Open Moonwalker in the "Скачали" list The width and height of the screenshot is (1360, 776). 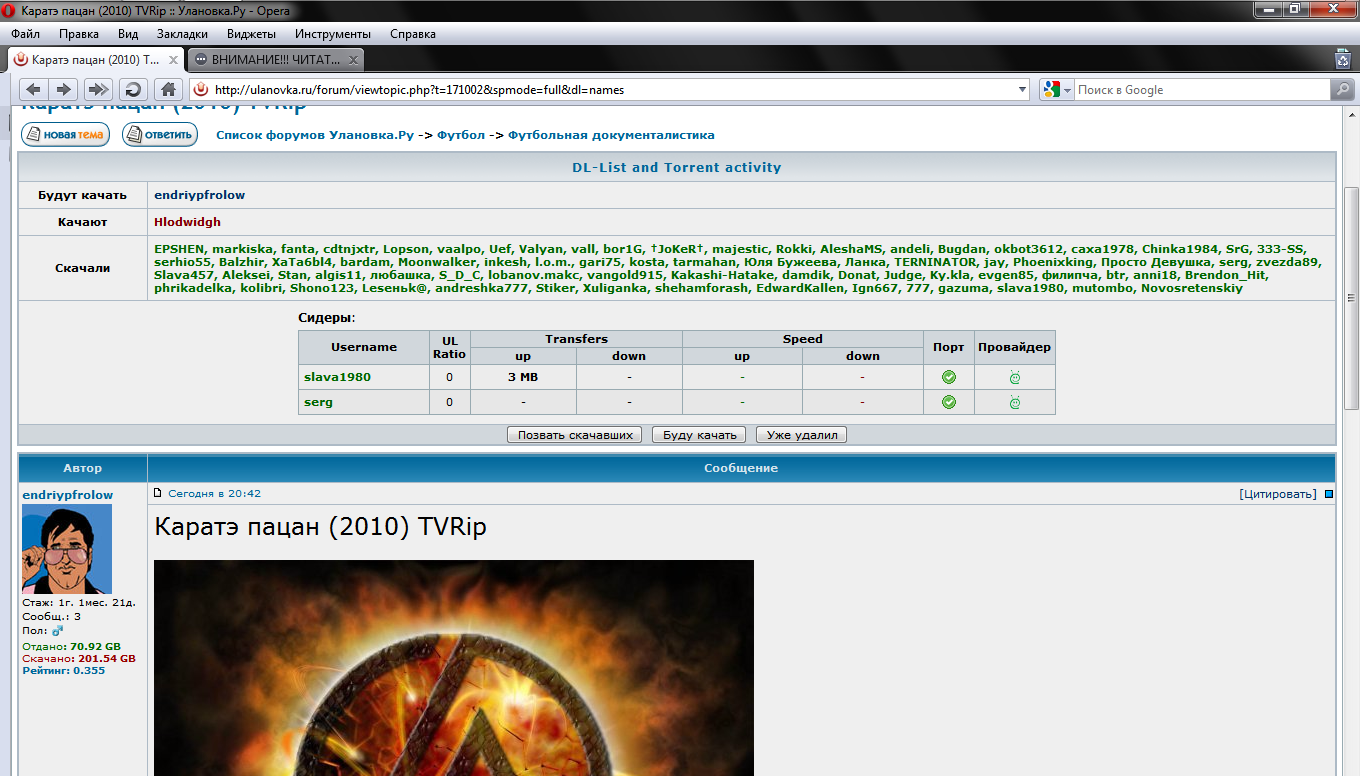[437, 262]
